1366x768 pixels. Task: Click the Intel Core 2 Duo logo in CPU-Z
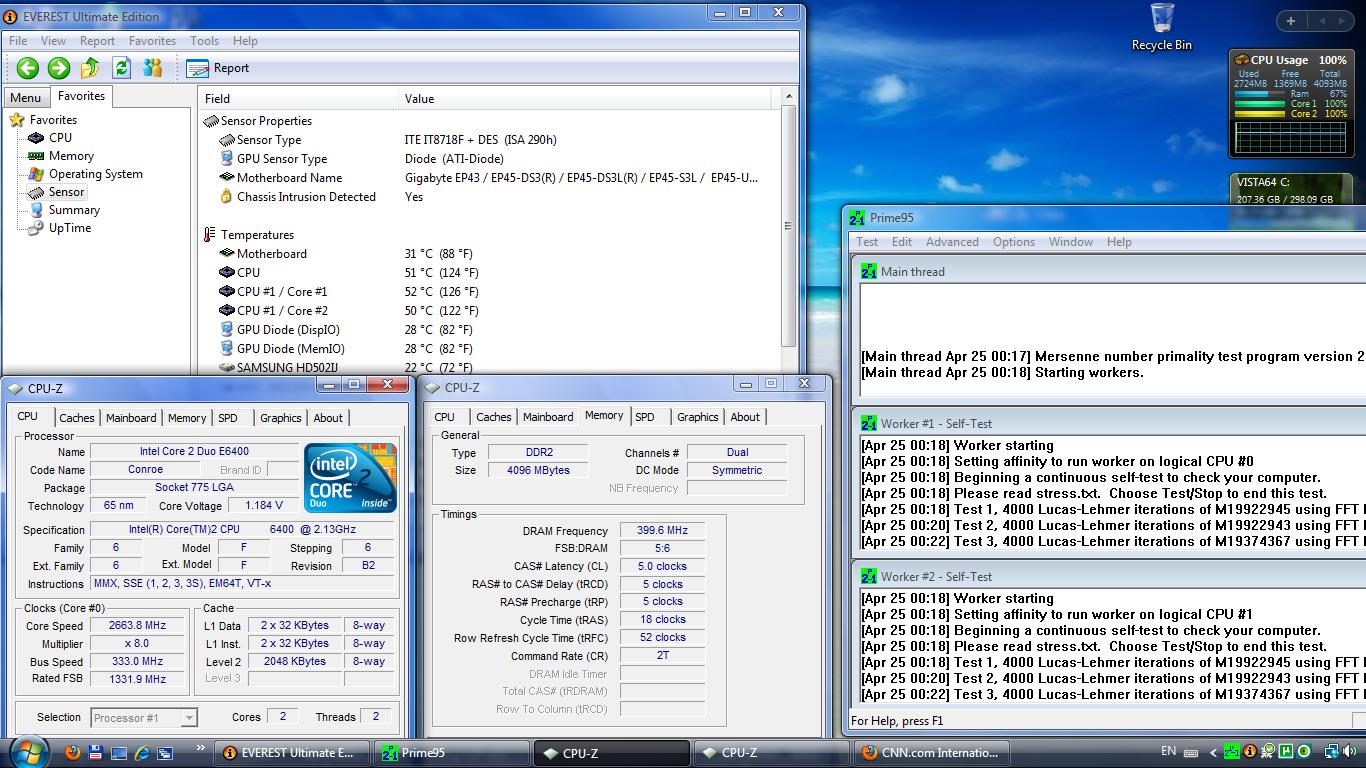pyautogui.click(x=350, y=477)
